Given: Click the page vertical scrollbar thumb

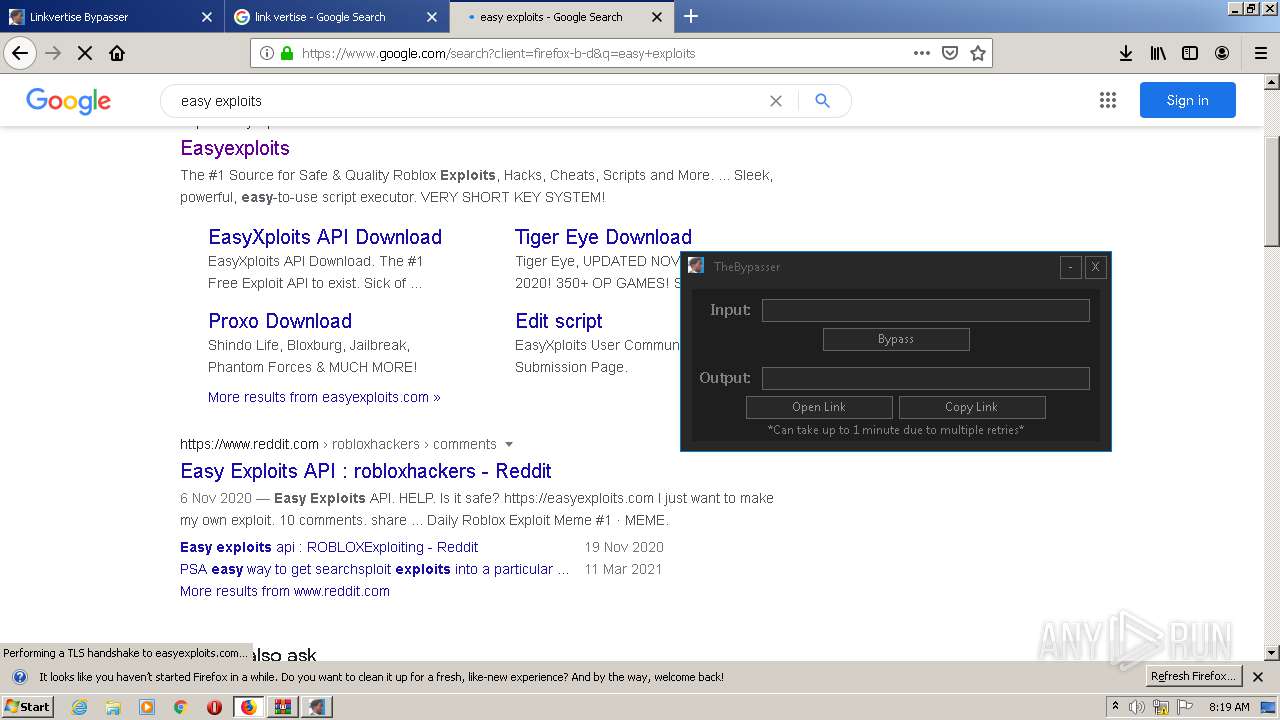Looking at the screenshot, I should [1272, 190].
